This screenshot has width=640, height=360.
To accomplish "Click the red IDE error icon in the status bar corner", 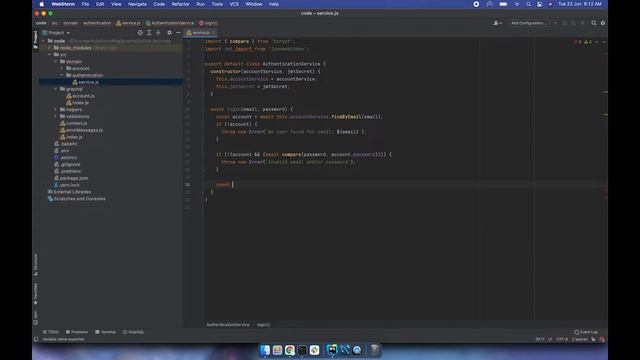I will click(x=602, y=339).
